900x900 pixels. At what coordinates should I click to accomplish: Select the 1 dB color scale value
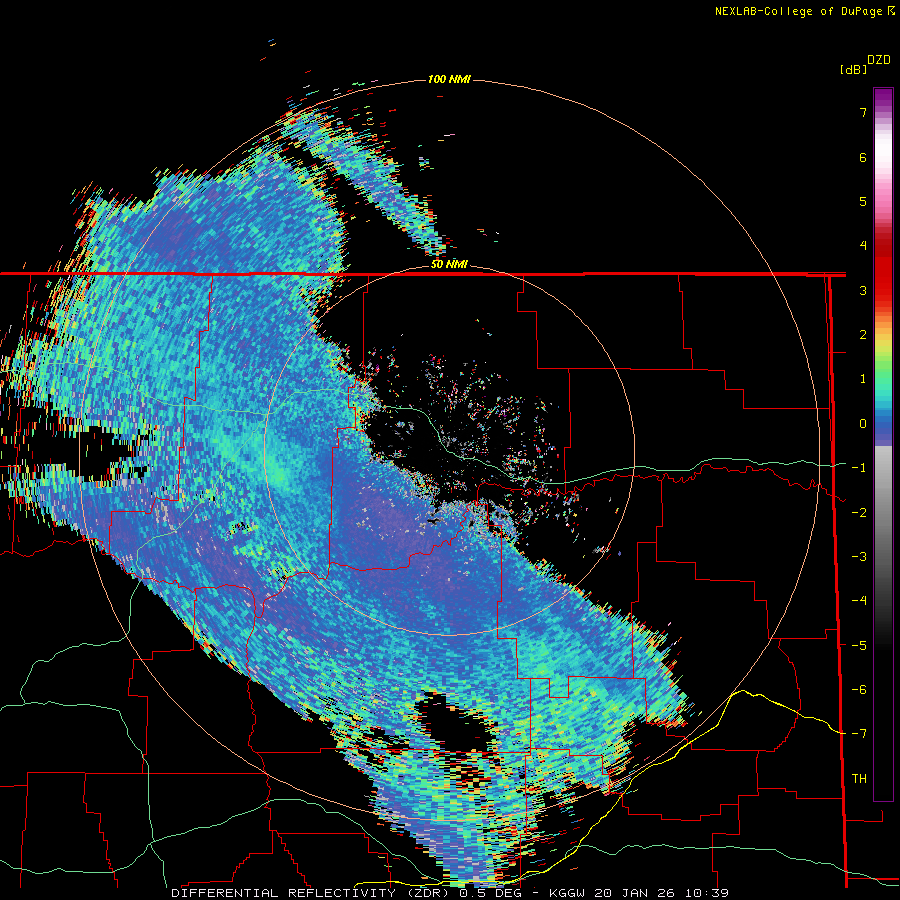tap(863, 379)
